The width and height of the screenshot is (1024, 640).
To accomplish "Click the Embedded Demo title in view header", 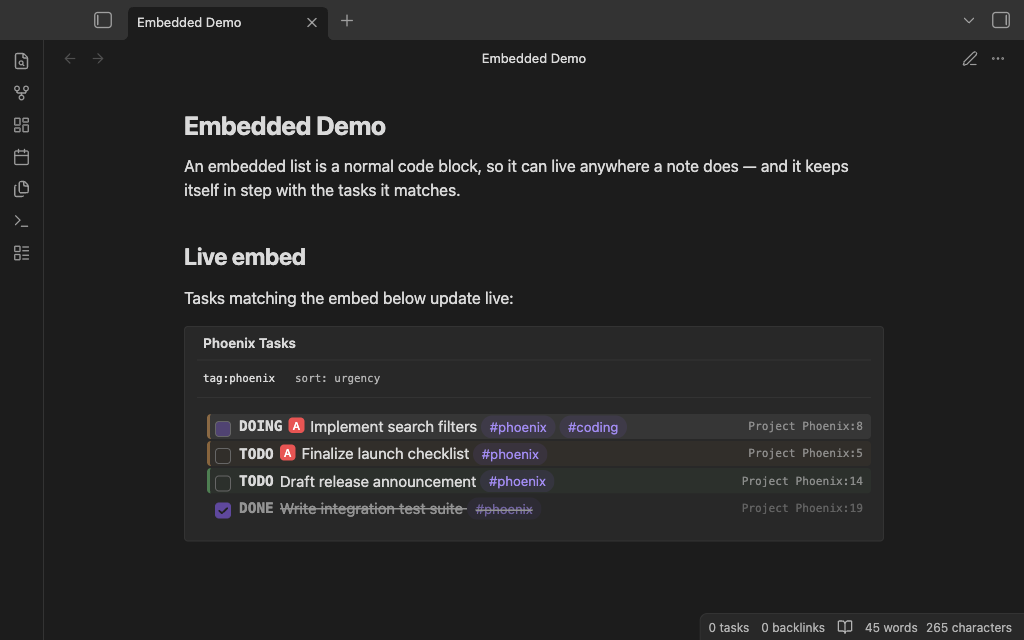I will coord(534,59).
